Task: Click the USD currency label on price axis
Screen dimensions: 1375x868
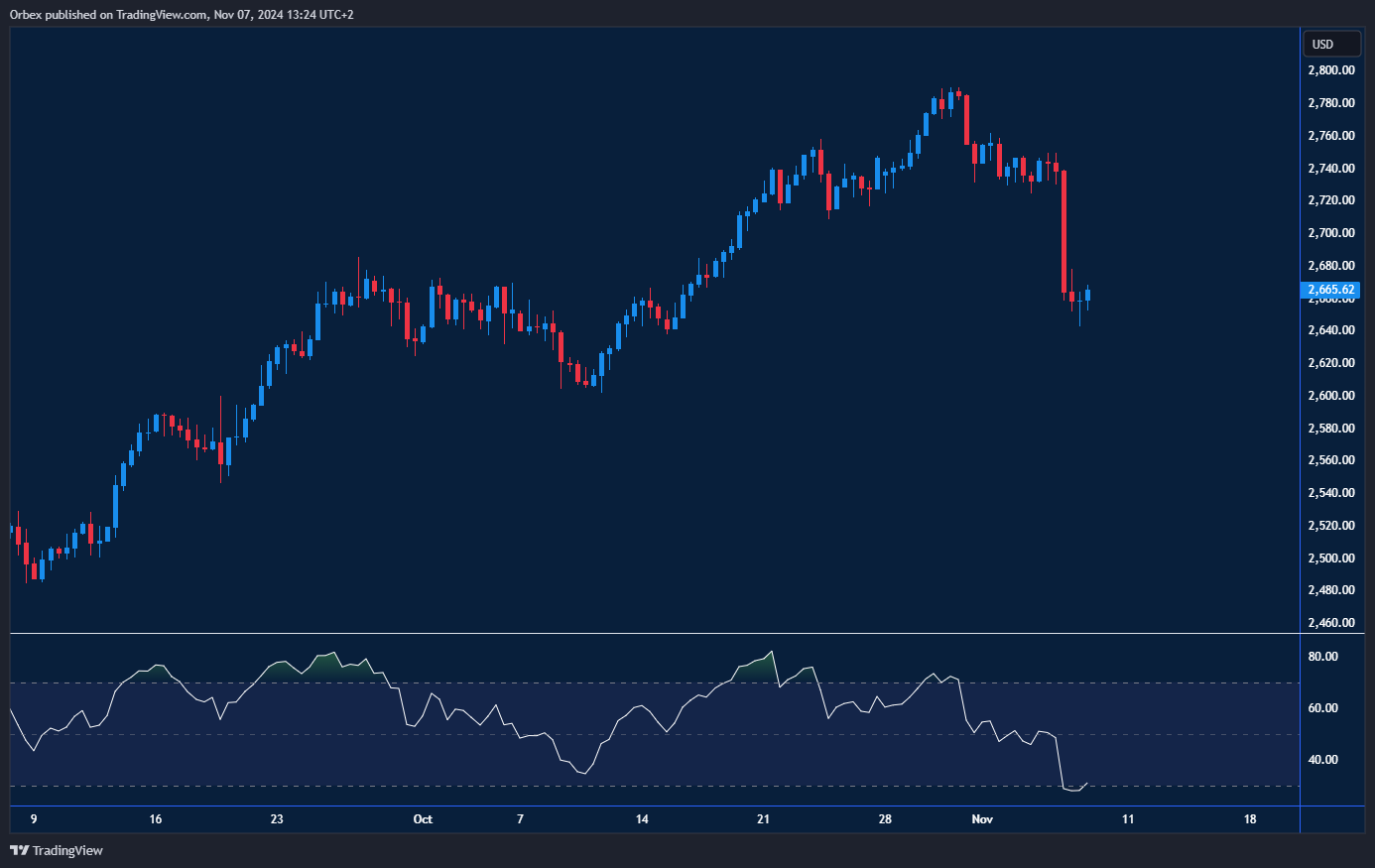Action: tap(1322, 45)
